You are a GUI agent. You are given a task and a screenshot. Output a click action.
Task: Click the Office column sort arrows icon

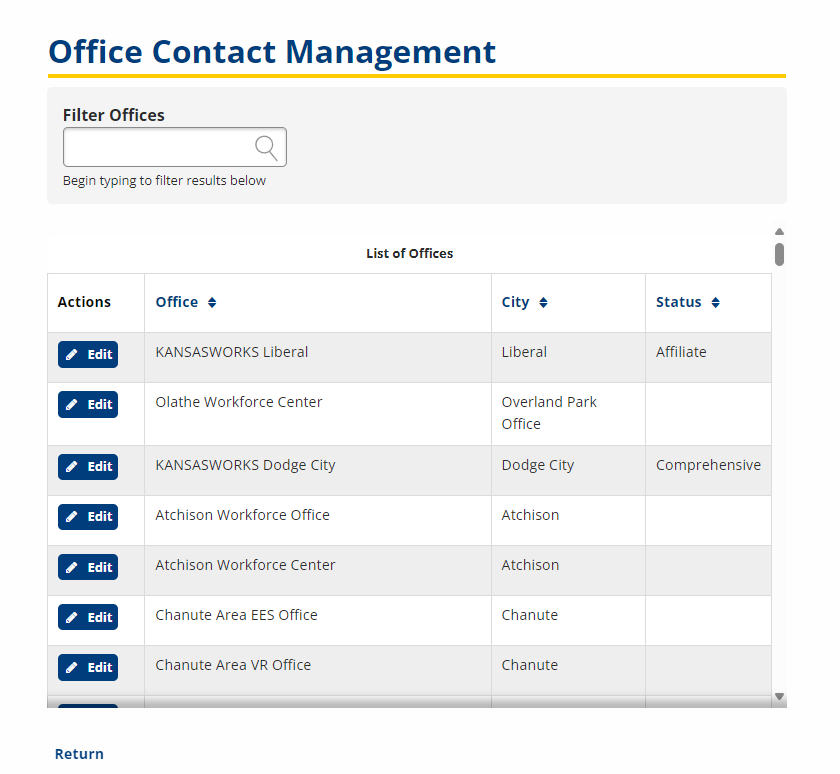point(212,303)
